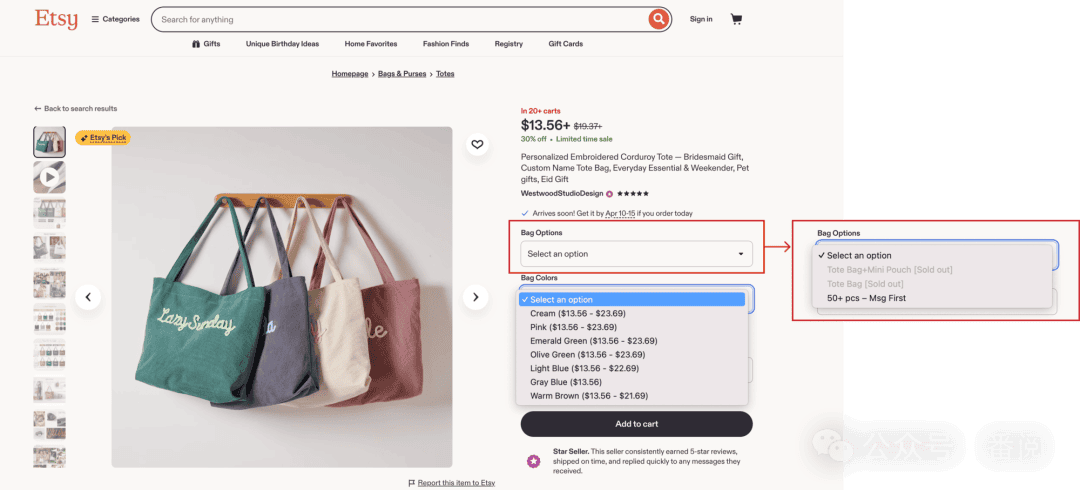Favorite item with the heart icon

tap(477, 145)
